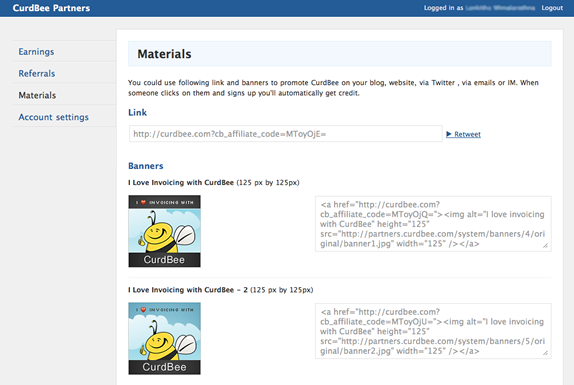Grab the resize handle of first code textarea

[545, 246]
